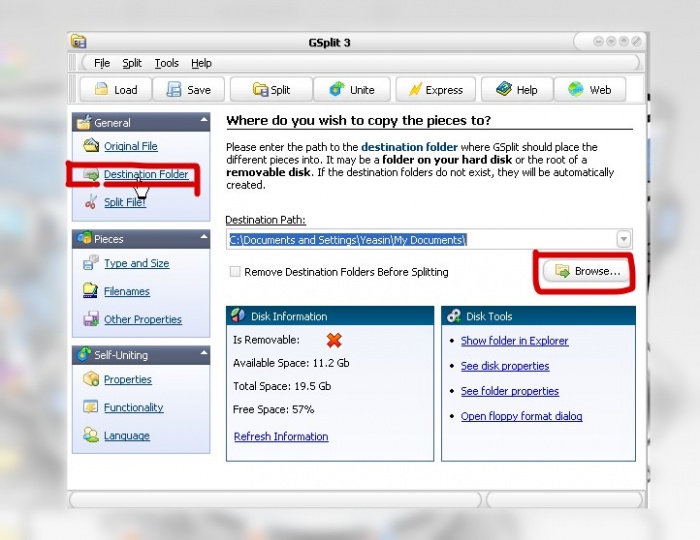This screenshot has height=540, width=700.
Task: Open the Self-Uniting Properties link
Action: pyautogui.click(x=128, y=379)
